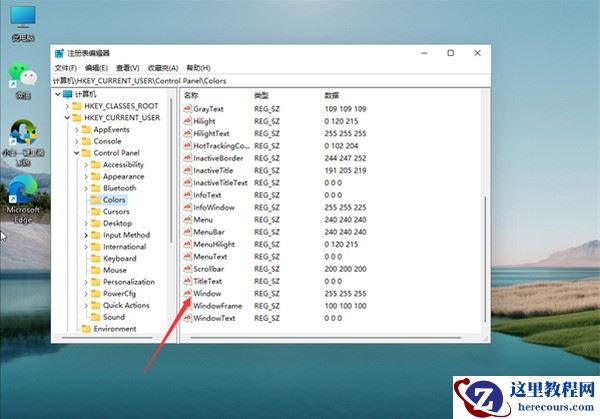Select the MenuText value name
The image size is (600, 419).
(x=210, y=256)
